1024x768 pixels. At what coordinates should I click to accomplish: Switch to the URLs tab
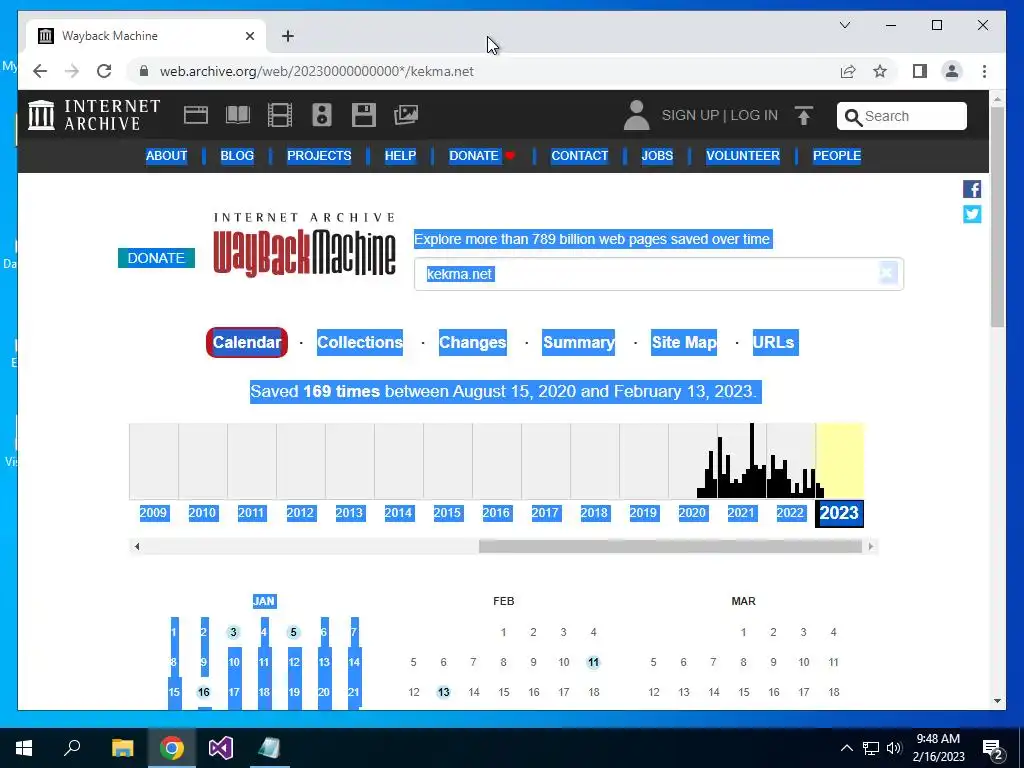point(775,342)
